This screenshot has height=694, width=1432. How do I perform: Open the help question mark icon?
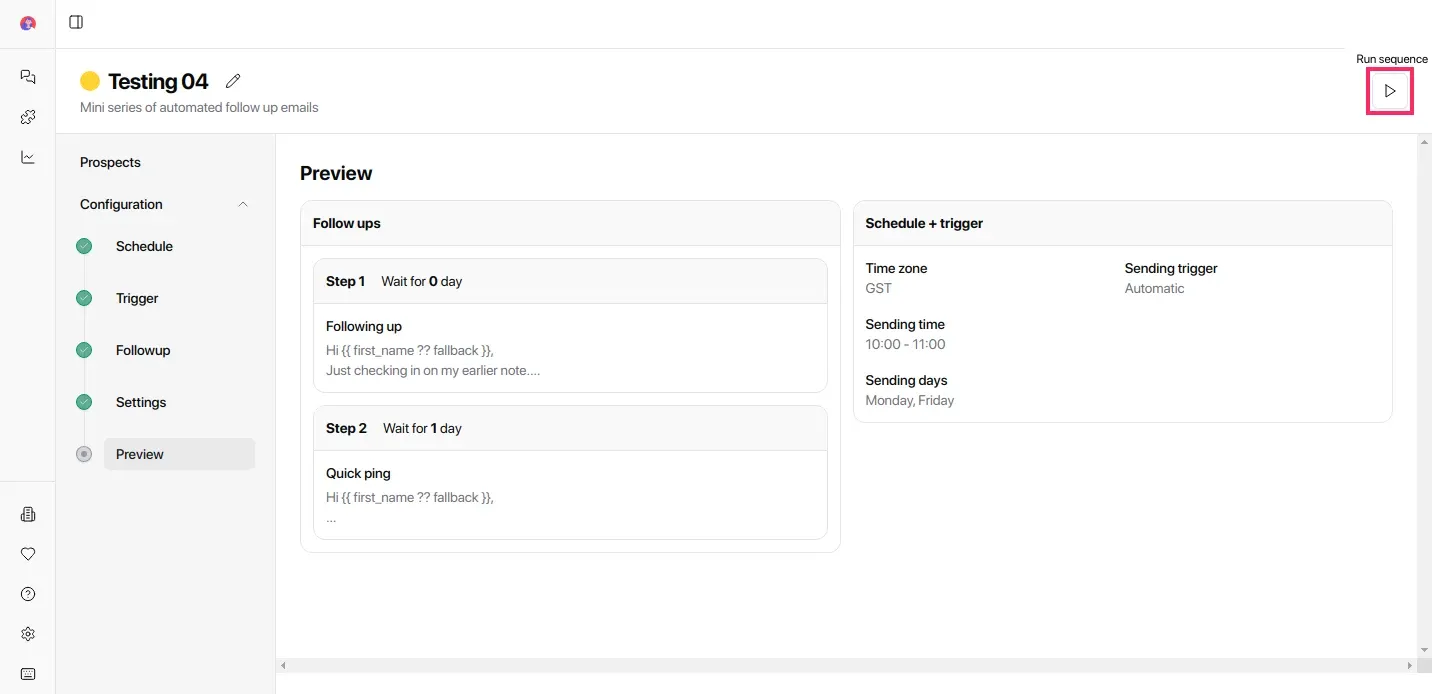[28, 594]
